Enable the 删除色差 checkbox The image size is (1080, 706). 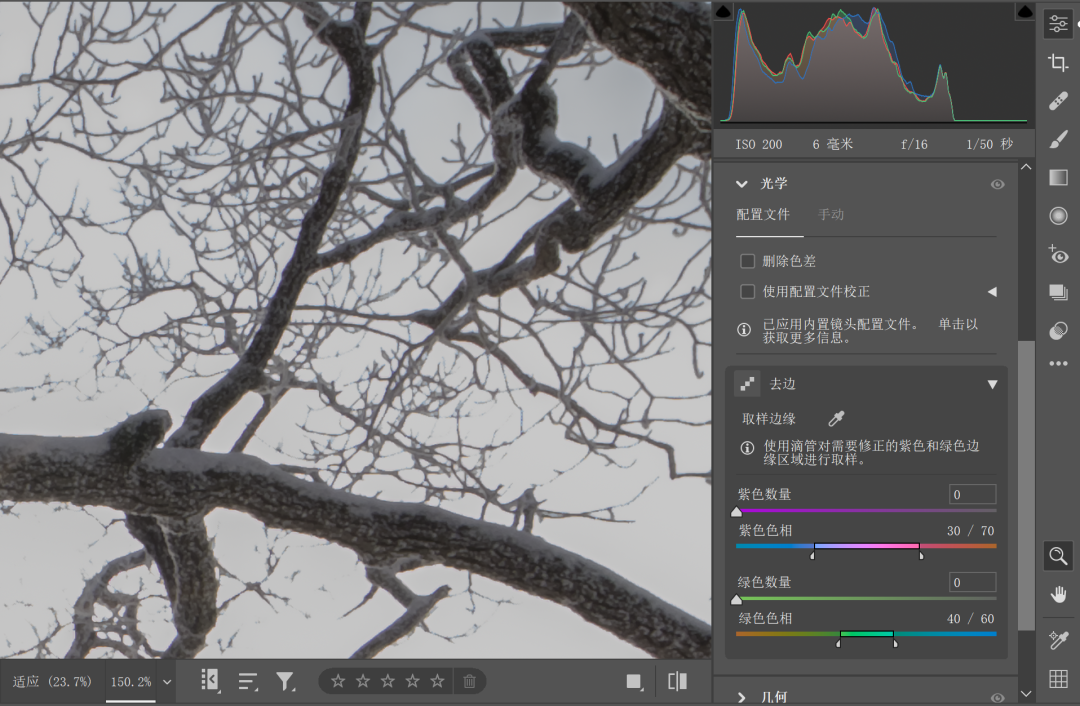point(747,261)
